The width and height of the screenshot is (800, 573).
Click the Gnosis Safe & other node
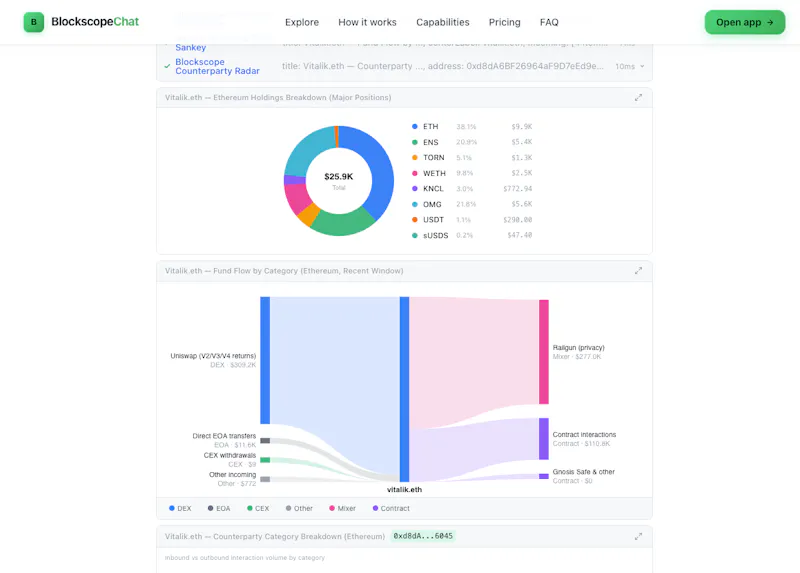(x=544, y=477)
